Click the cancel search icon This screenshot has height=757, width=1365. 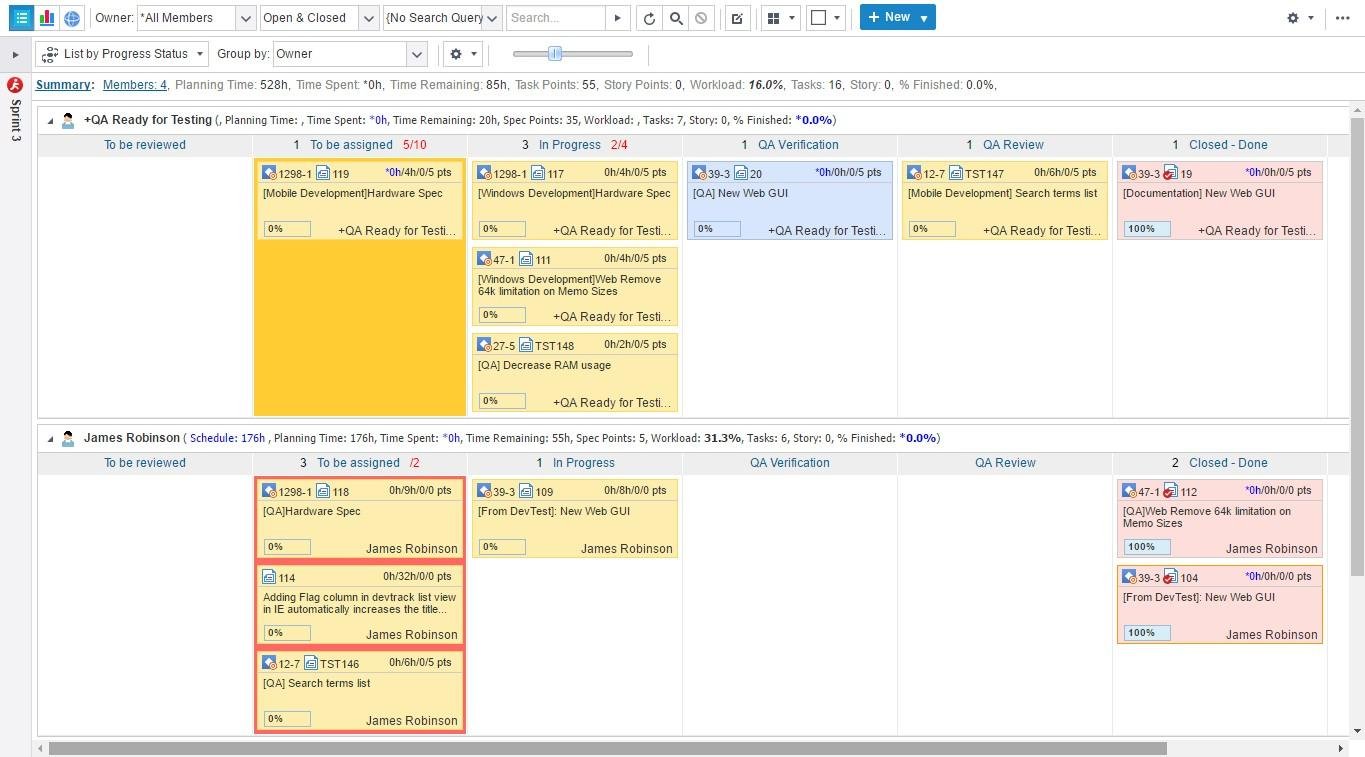coord(701,18)
